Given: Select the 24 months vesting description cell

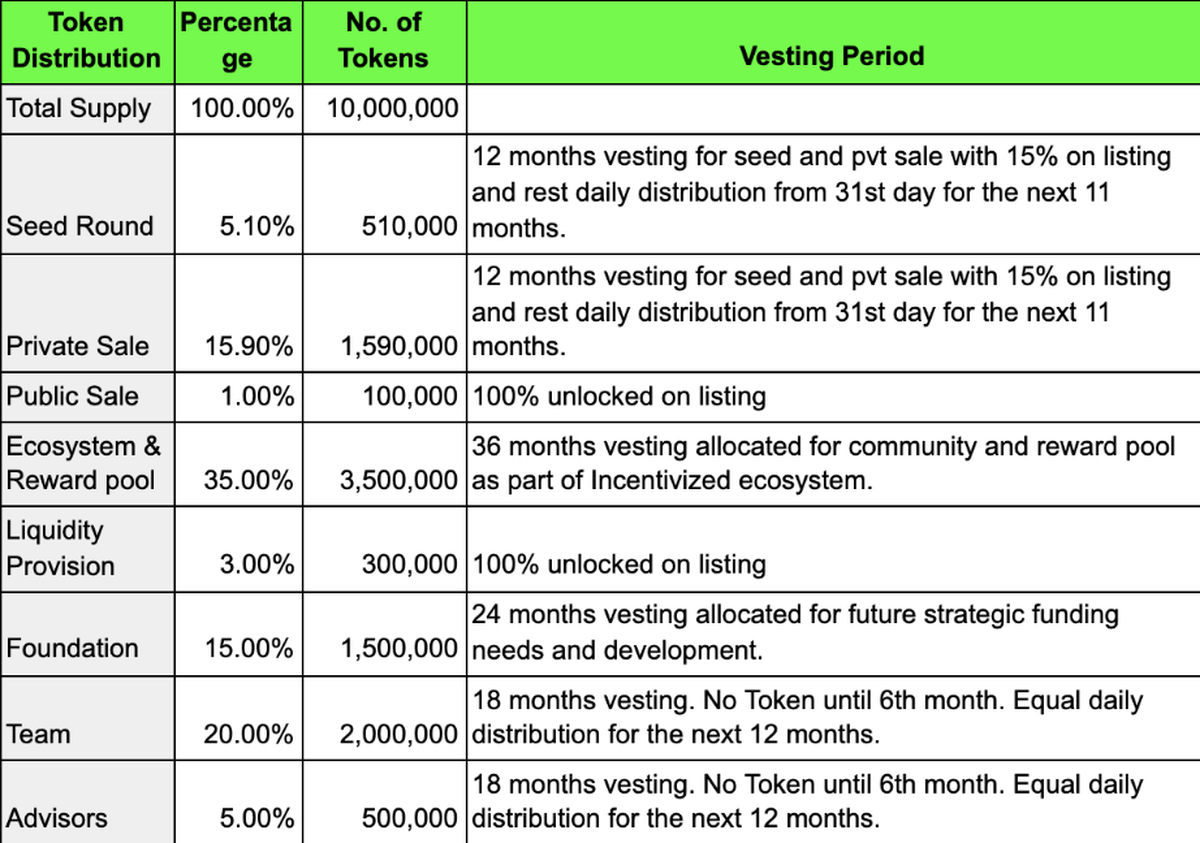Looking at the screenshot, I should click(795, 632).
